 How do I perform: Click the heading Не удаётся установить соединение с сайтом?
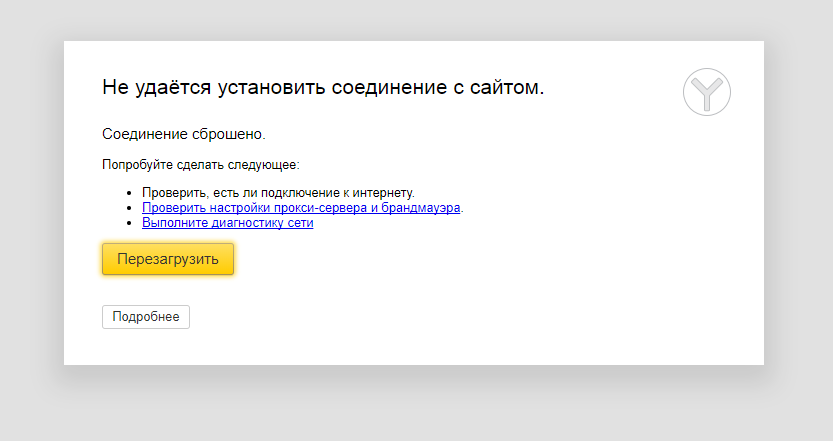coord(323,88)
